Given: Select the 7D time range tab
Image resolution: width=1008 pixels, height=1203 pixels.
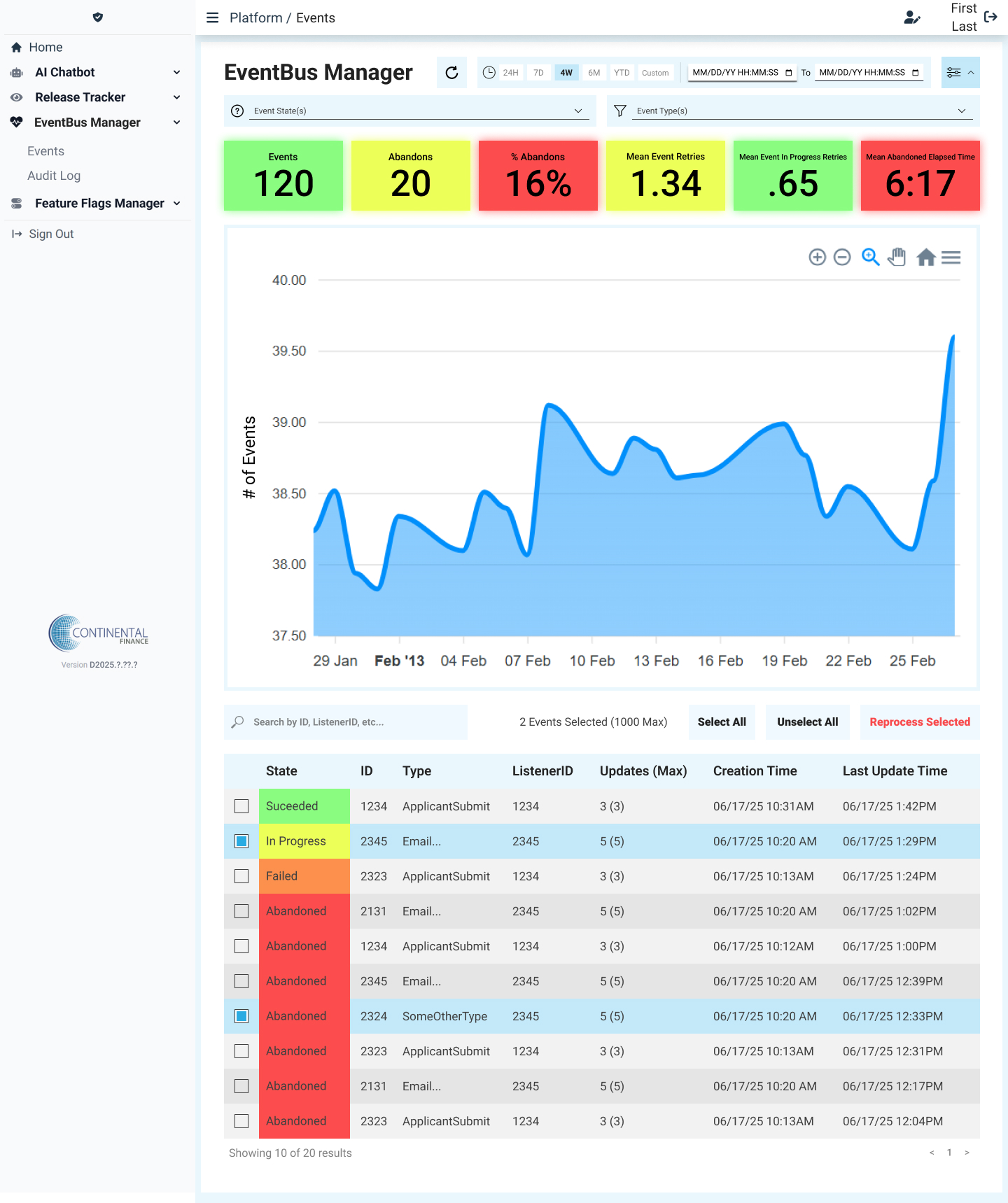Looking at the screenshot, I should tap(538, 73).
